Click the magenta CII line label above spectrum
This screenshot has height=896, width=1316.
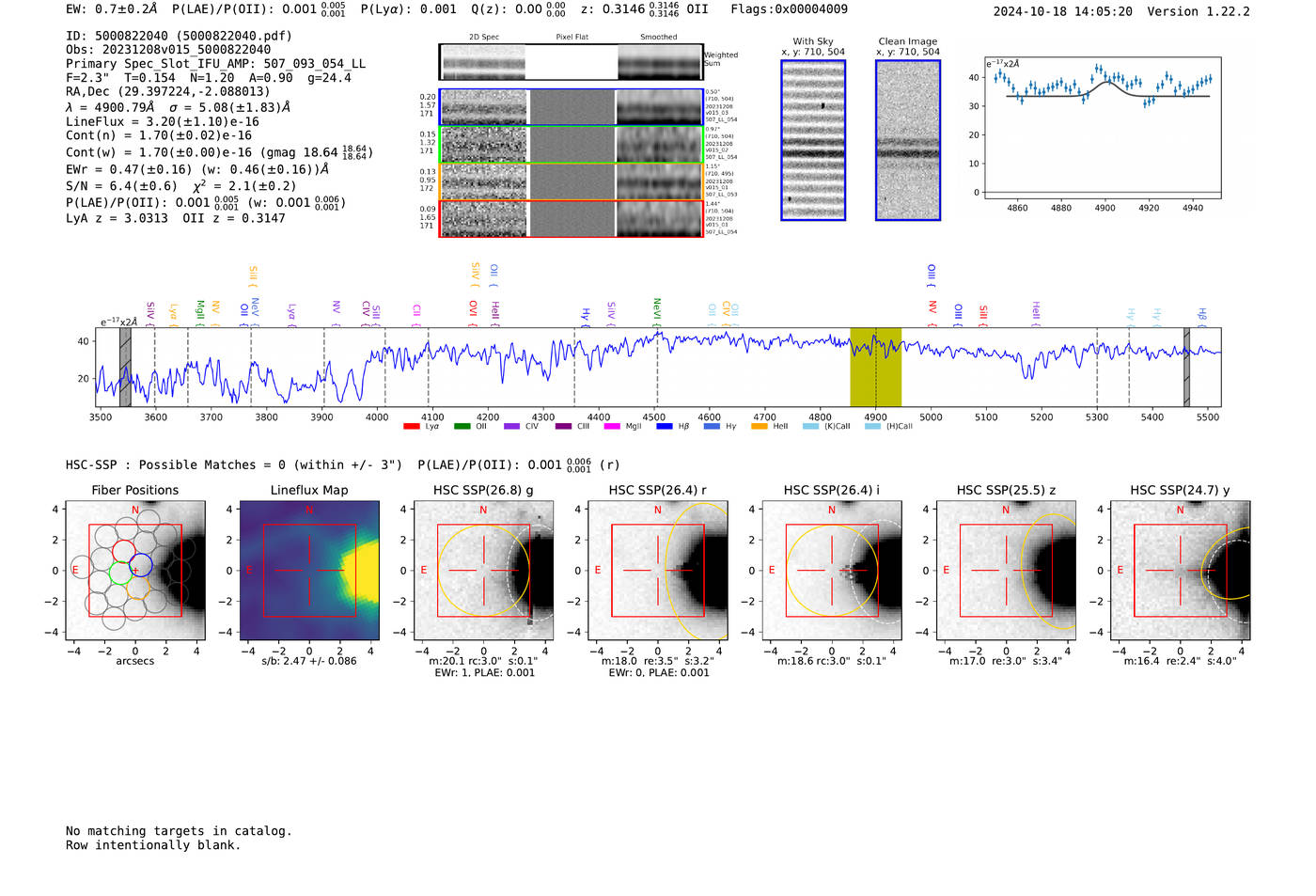click(x=416, y=314)
